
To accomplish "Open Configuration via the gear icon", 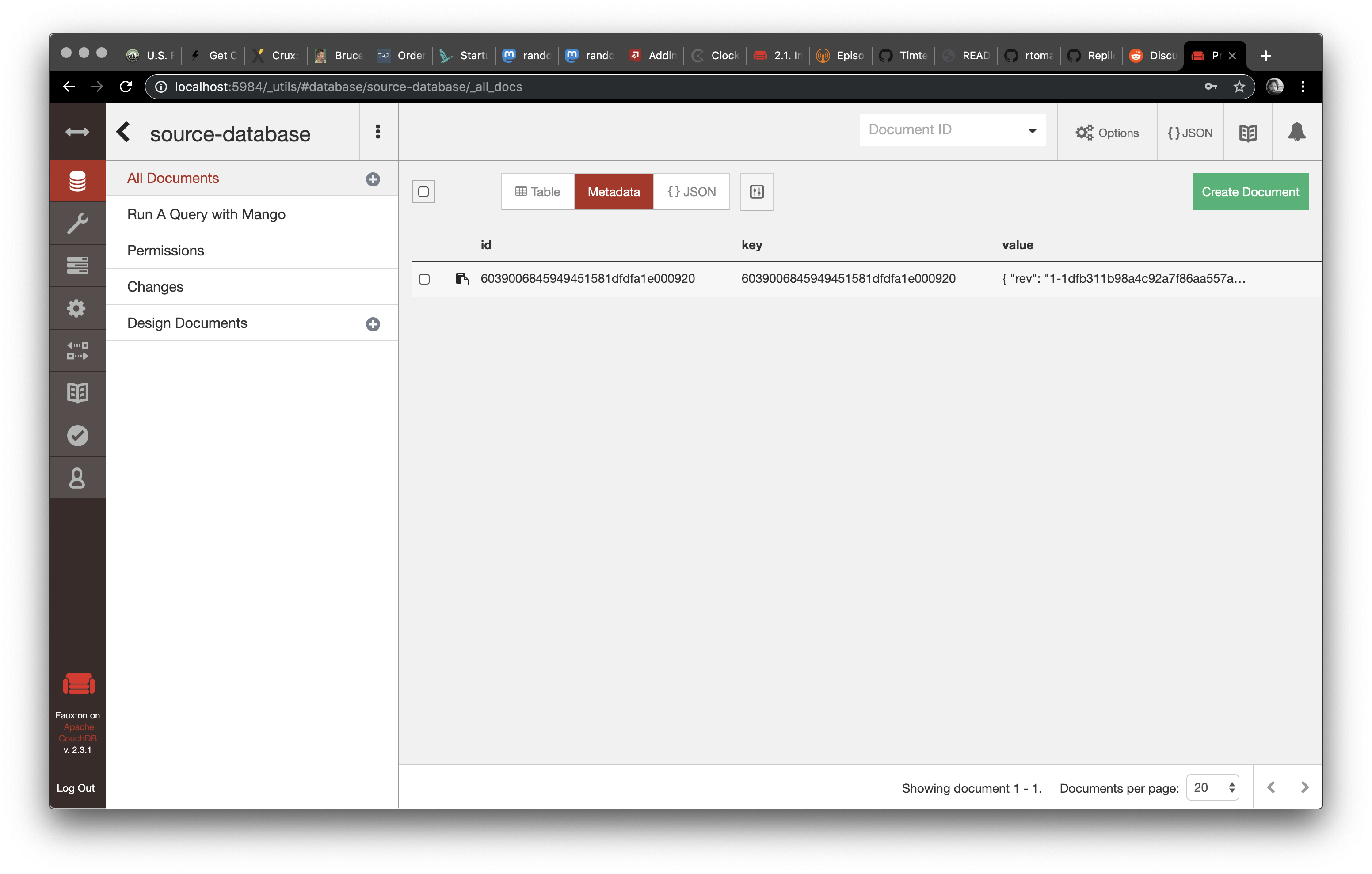I will 77,308.
